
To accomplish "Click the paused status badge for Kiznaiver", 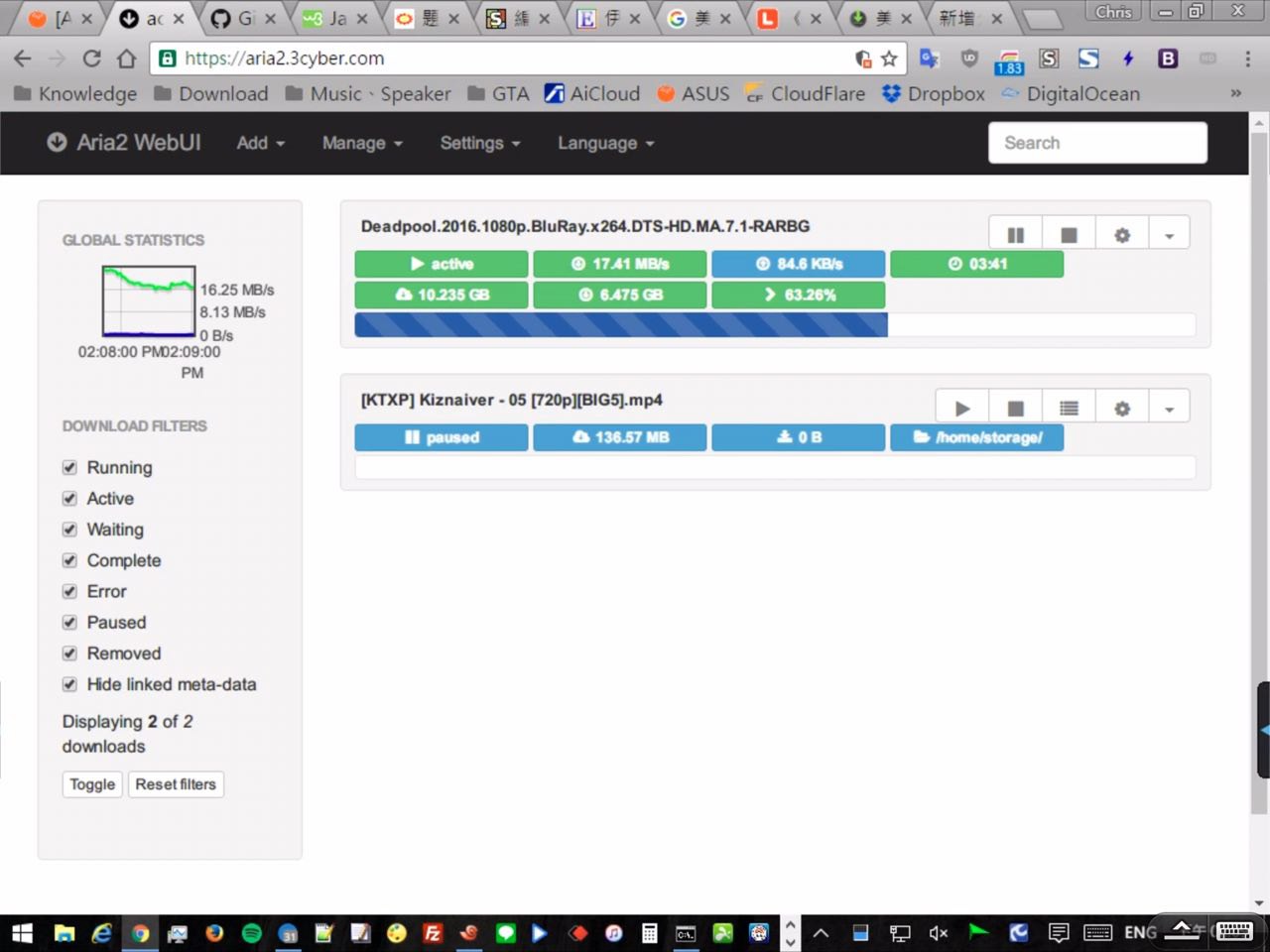I will (442, 437).
